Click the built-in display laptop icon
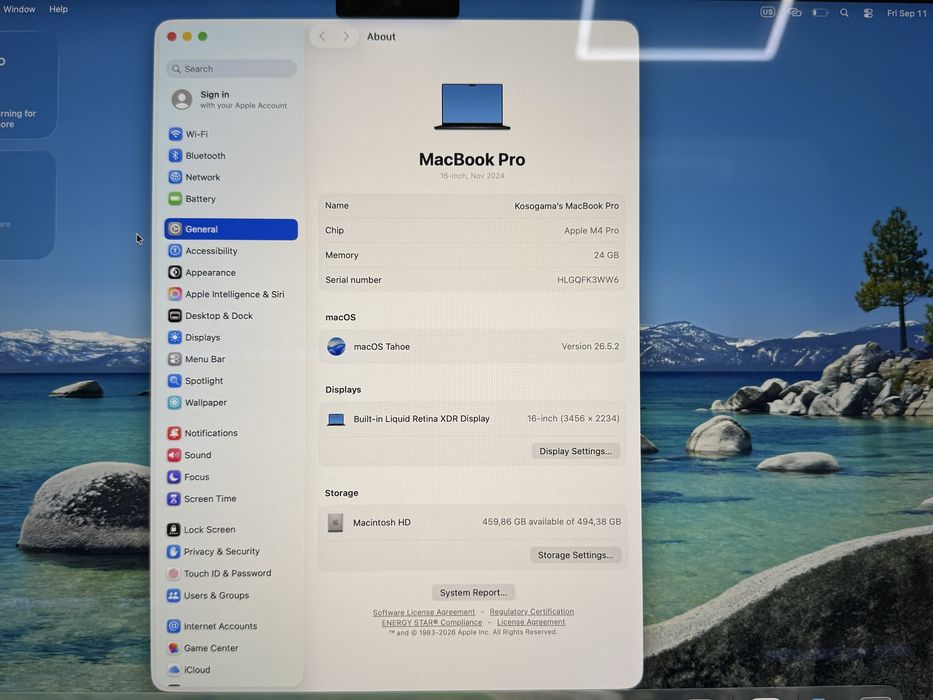Viewport: 933px width, 700px height. pos(336,420)
